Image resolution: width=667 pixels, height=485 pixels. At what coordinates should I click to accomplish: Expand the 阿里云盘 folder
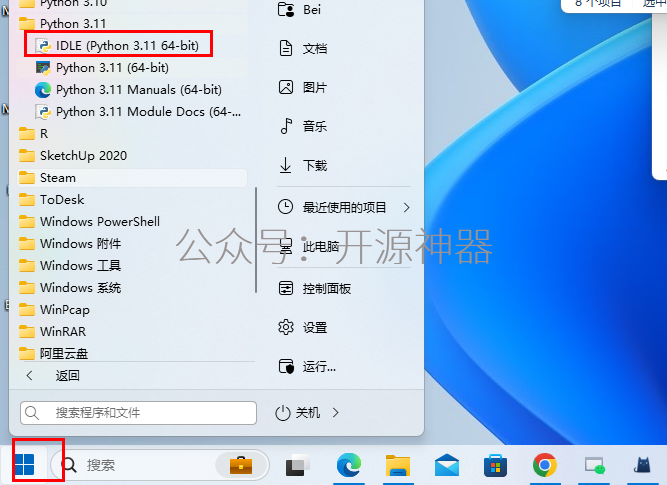pos(54,354)
